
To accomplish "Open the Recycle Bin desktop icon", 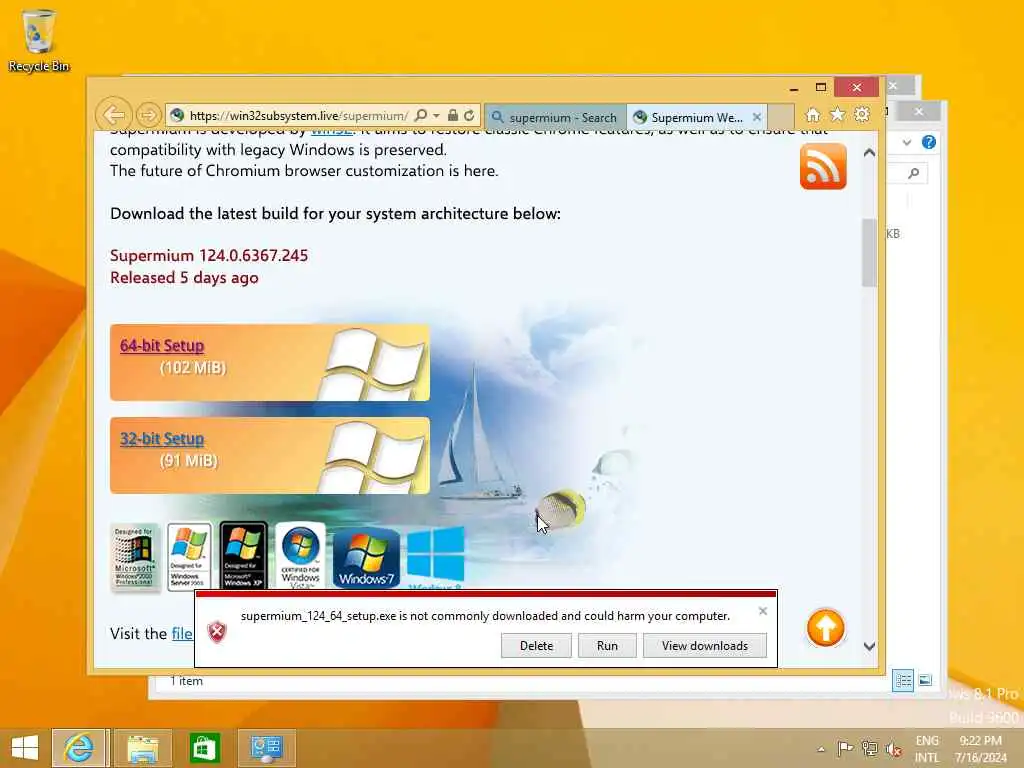I will pyautogui.click(x=39, y=40).
